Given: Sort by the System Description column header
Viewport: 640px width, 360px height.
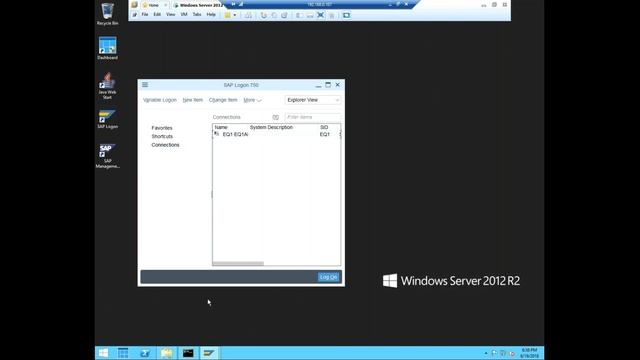Looking at the screenshot, I should tap(271, 127).
